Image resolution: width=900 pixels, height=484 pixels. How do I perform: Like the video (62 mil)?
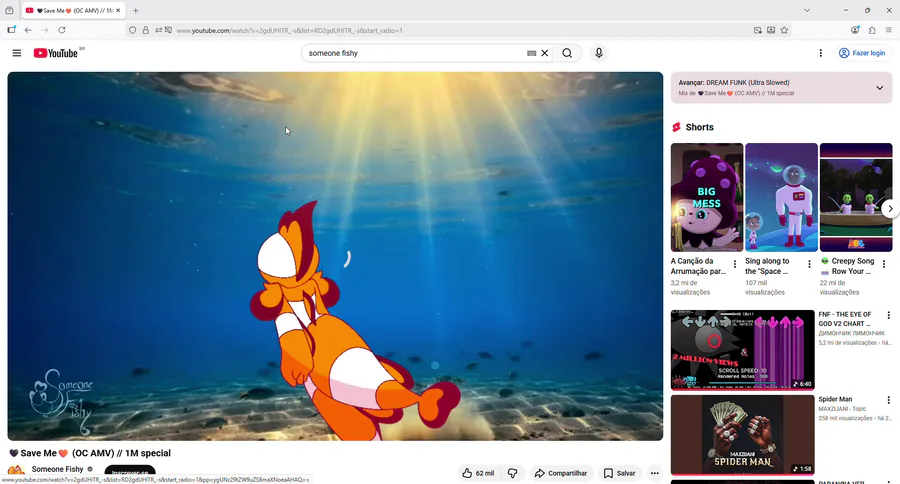(x=479, y=473)
